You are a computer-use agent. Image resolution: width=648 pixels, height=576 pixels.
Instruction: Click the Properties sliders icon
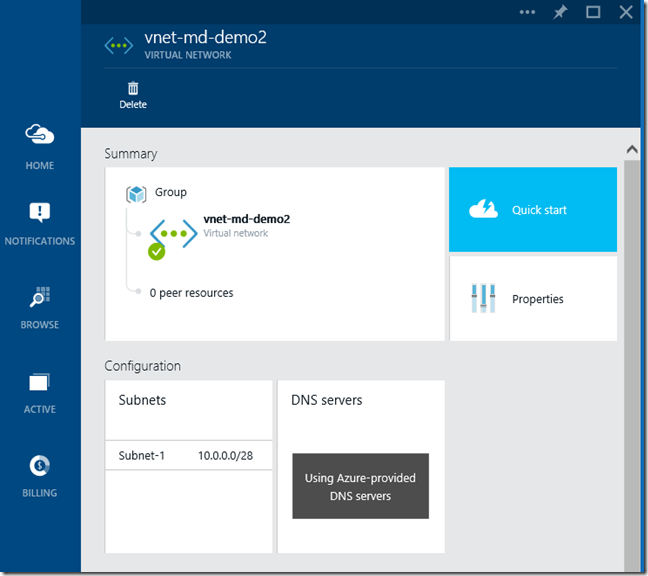click(x=483, y=298)
